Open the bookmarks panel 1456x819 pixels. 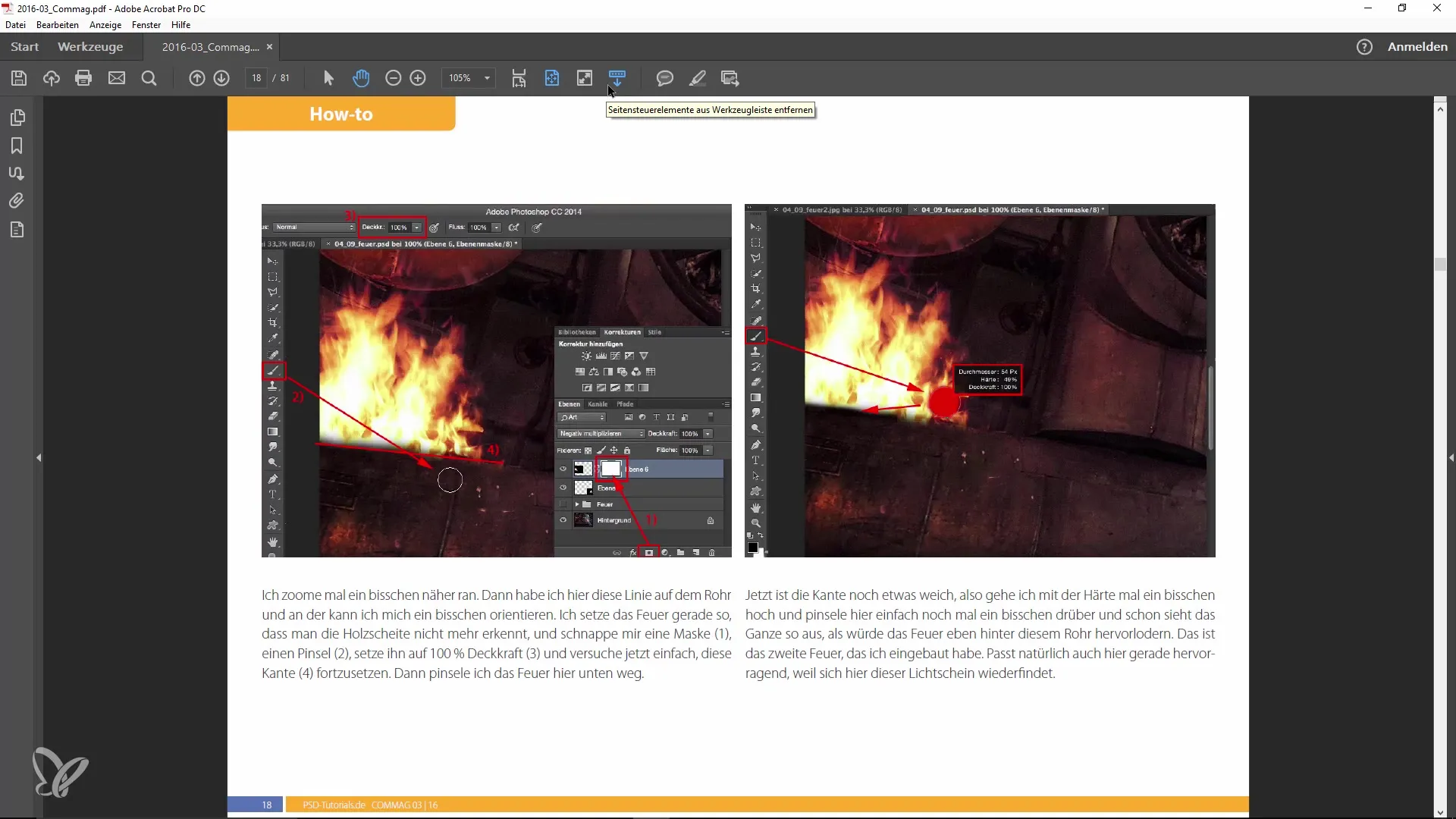(x=17, y=146)
